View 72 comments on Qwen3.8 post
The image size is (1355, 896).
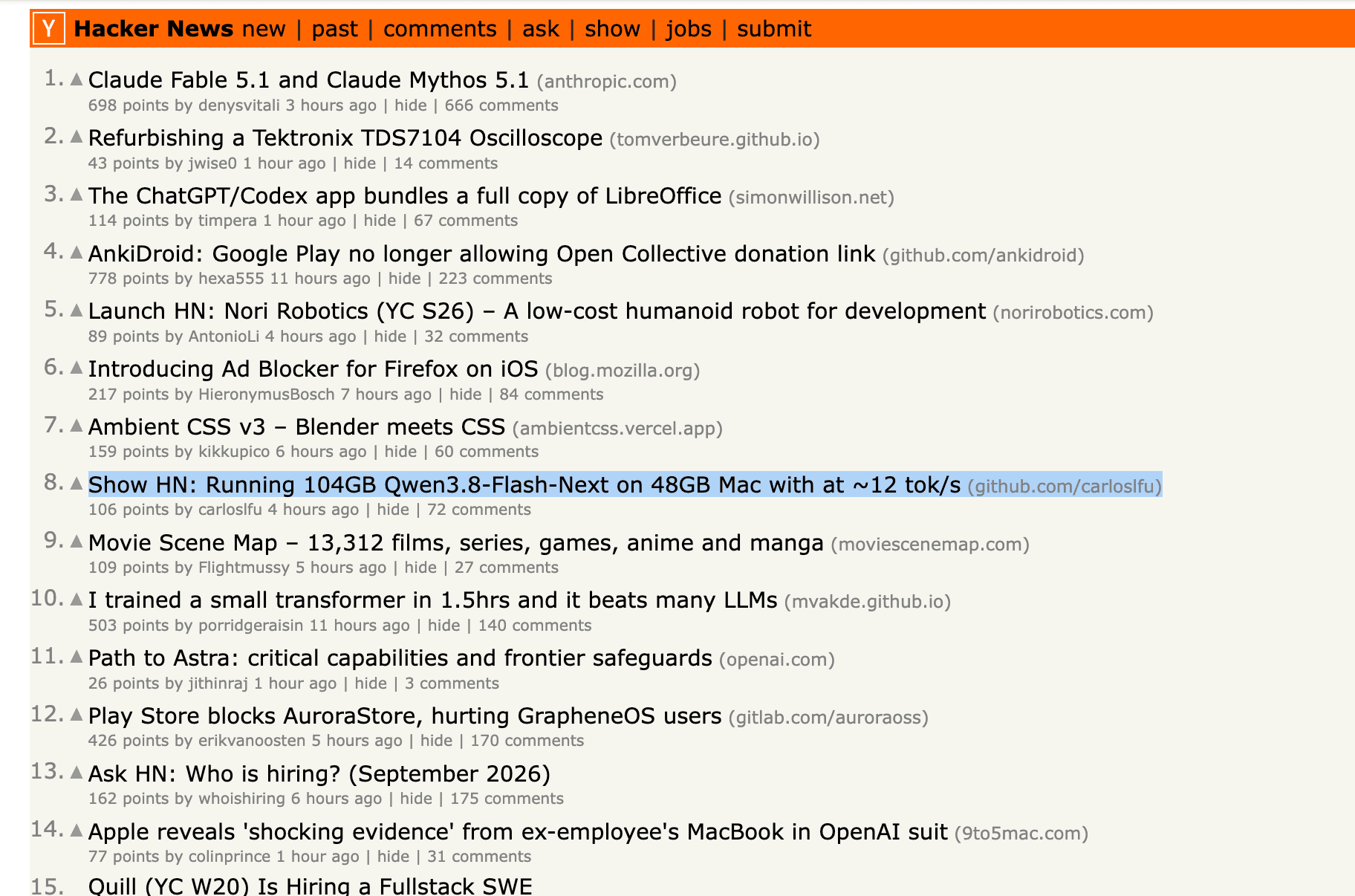(479, 510)
